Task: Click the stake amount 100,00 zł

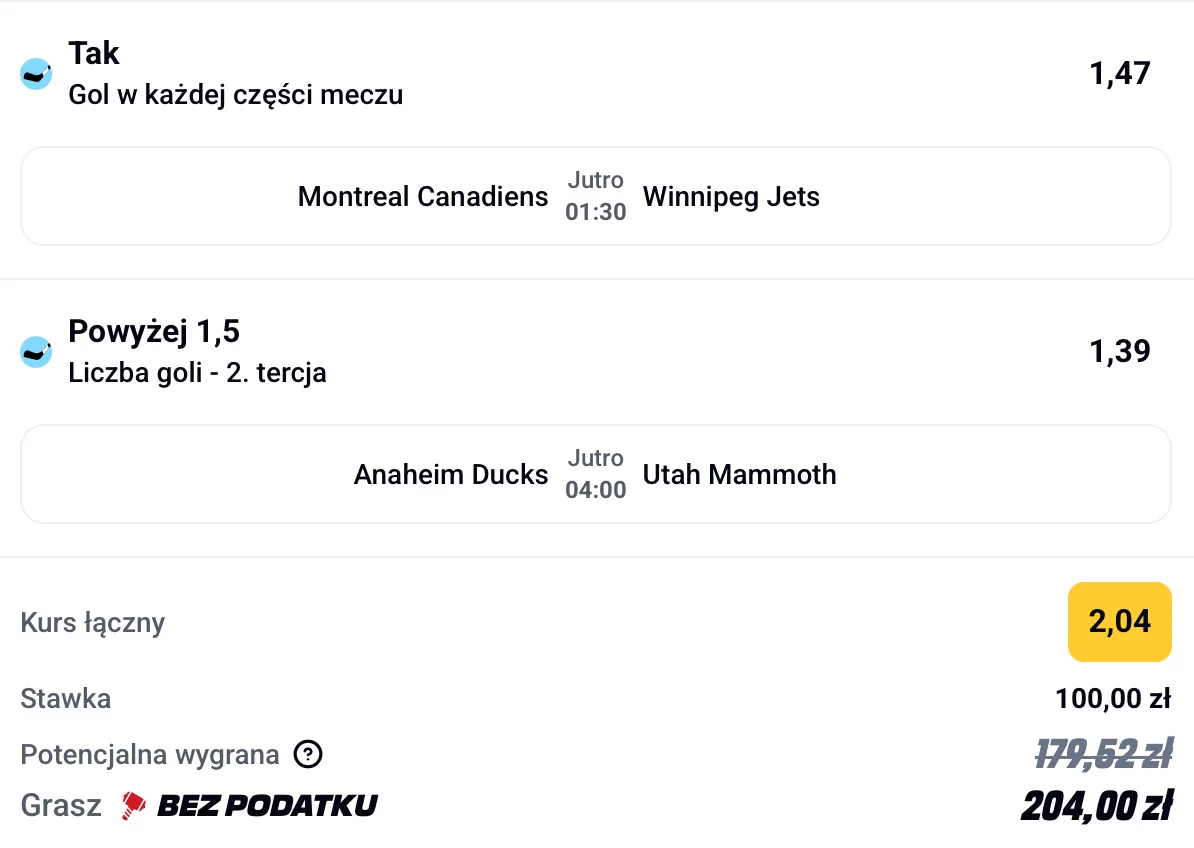Action: (1112, 698)
